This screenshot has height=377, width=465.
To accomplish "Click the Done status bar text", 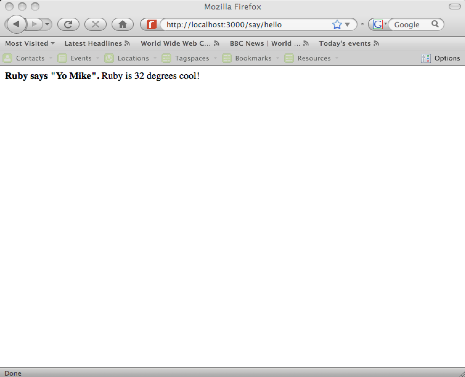I will point(13,373).
